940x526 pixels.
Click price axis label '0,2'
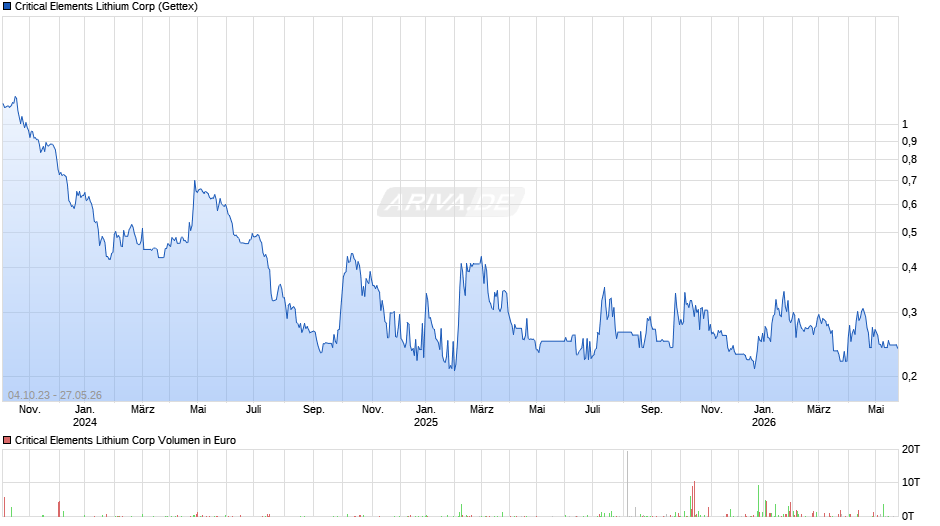(909, 377)
